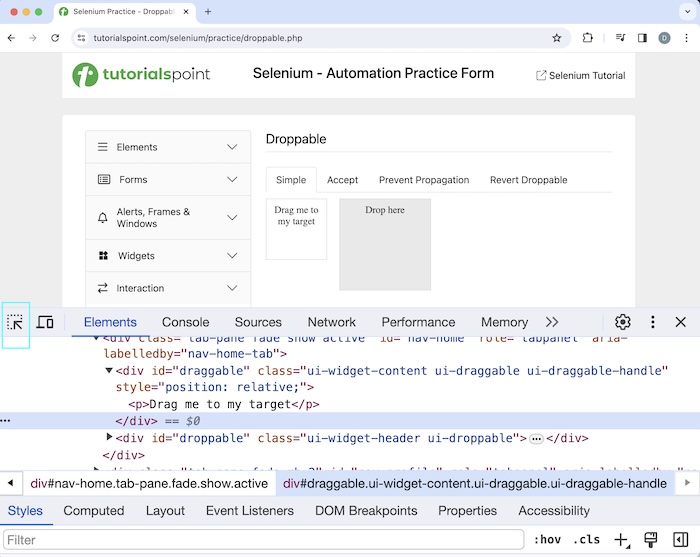The image size is (700, 557).
Task: Select the Prevent Propagation tab
Action: pyautogui.click(x=423, y=180)
